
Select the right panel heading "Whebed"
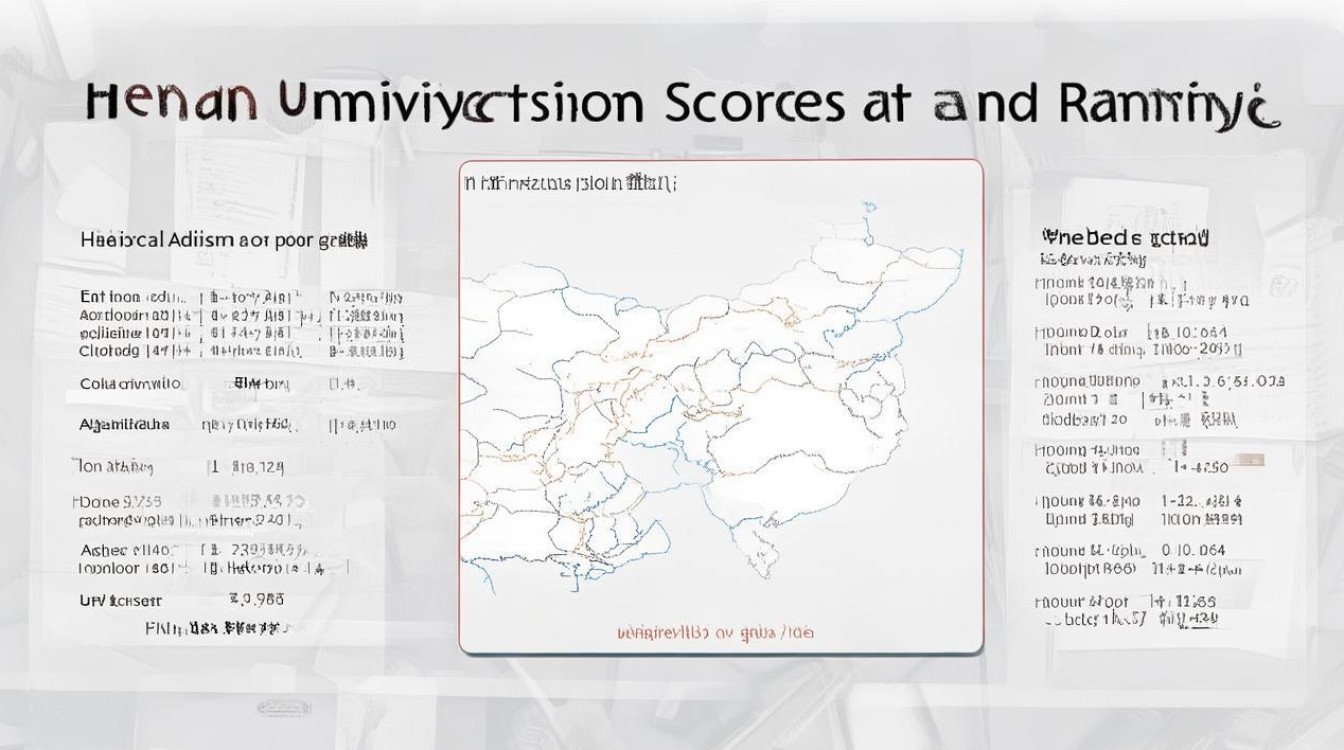[1125, 238]
